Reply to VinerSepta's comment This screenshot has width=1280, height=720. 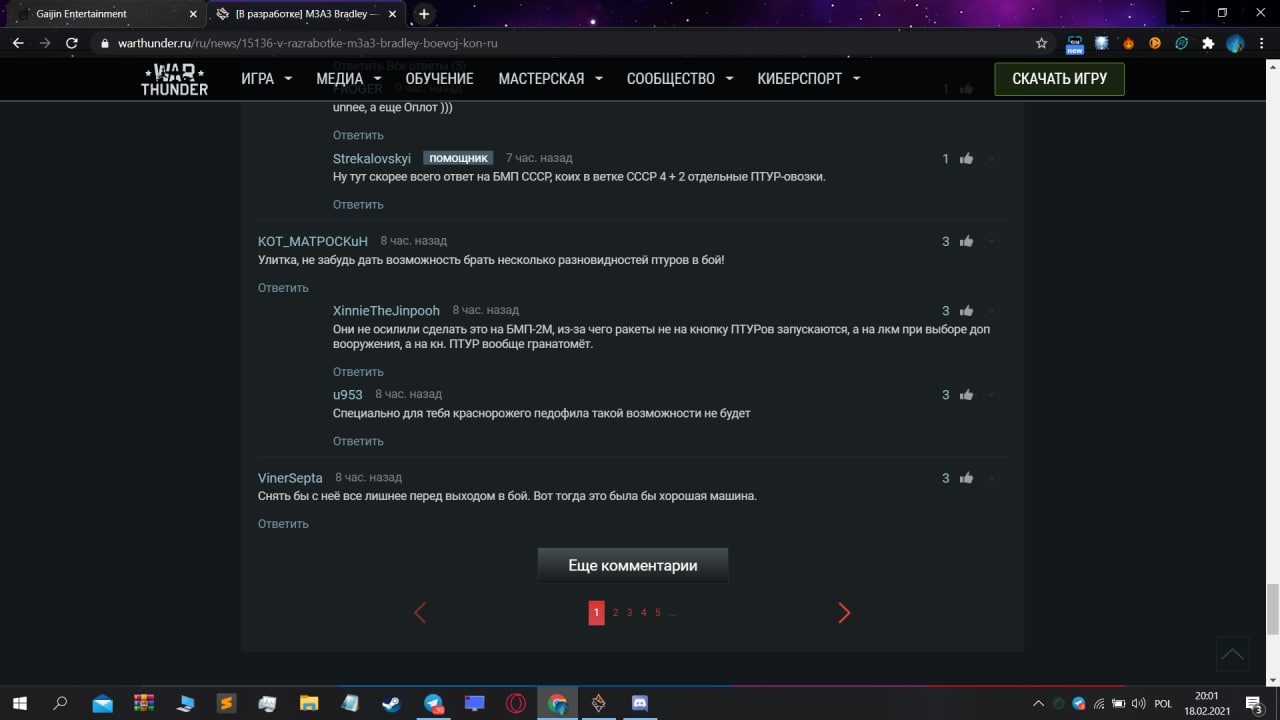283,524
